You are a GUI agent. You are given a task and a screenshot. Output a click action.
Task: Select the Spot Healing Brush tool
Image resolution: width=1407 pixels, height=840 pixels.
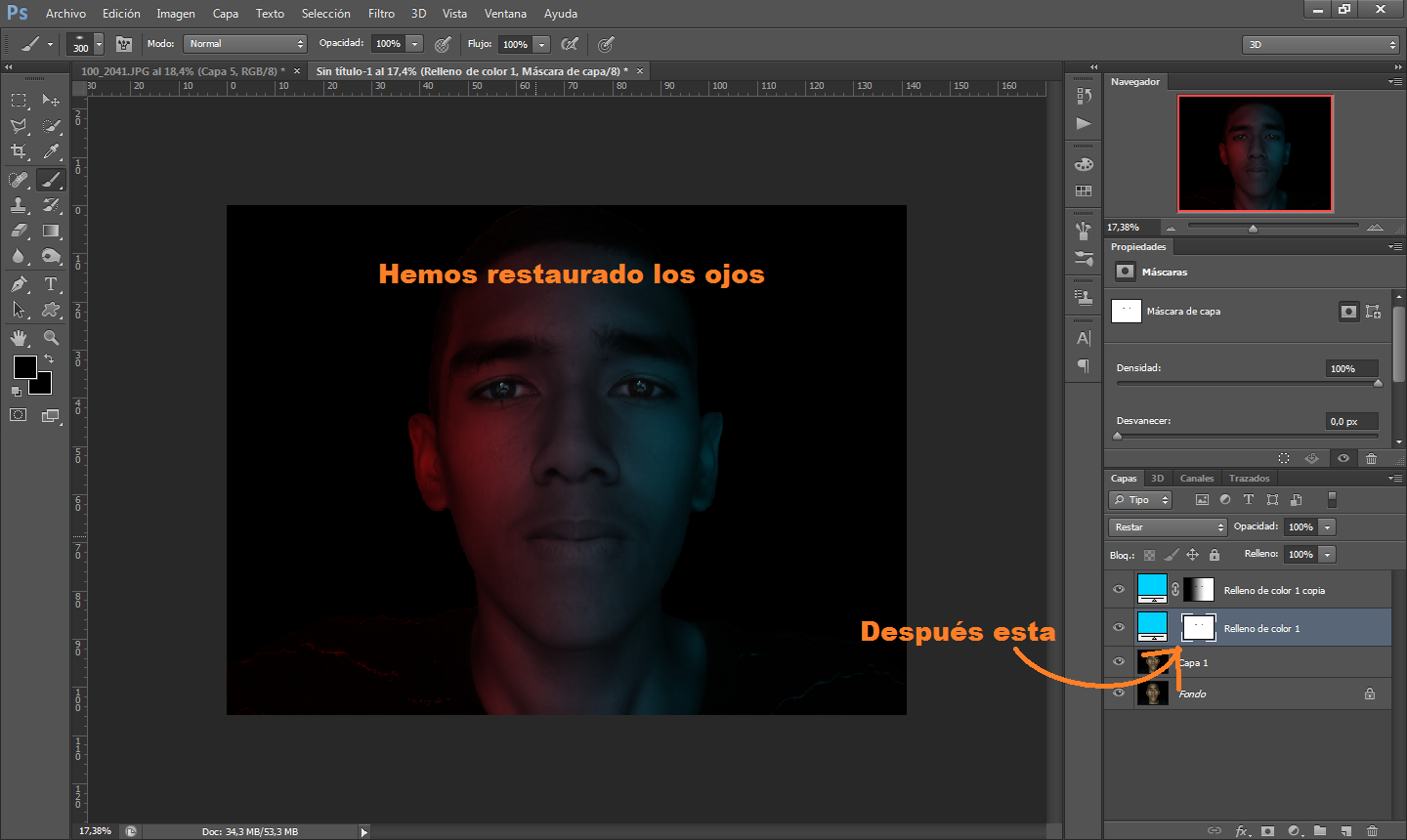click(x=19, y=180)
